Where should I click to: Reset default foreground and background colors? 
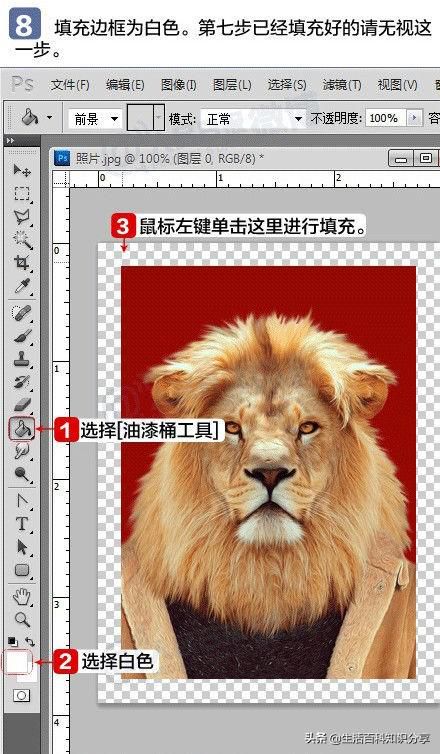[x=13, y=641]
